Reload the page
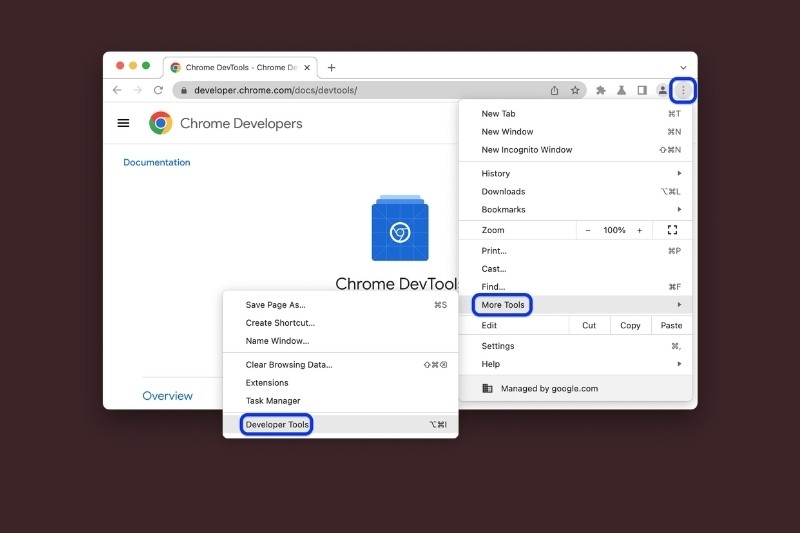Screen dimensions: 800x533 (x=158, y=90)
